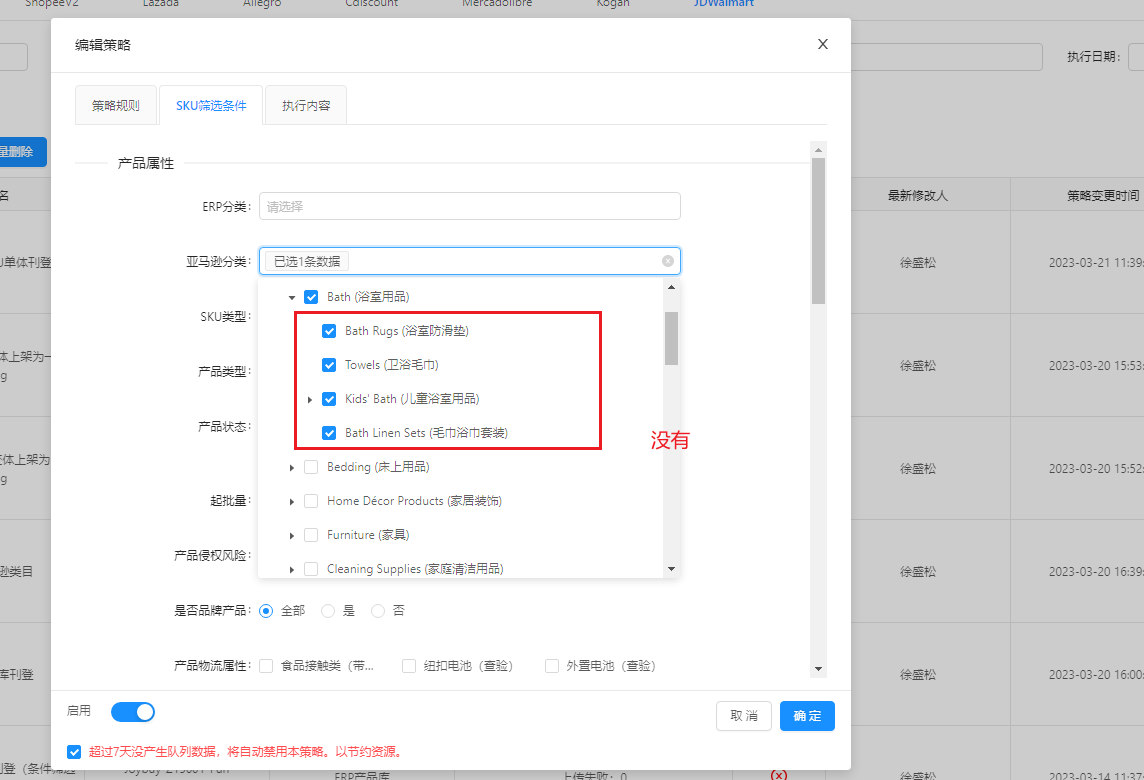The width and height of the screenshot is (1144, 780).
Task: Close the 编辑策略 dialog with X icon
Action: [x=822, y=45]
